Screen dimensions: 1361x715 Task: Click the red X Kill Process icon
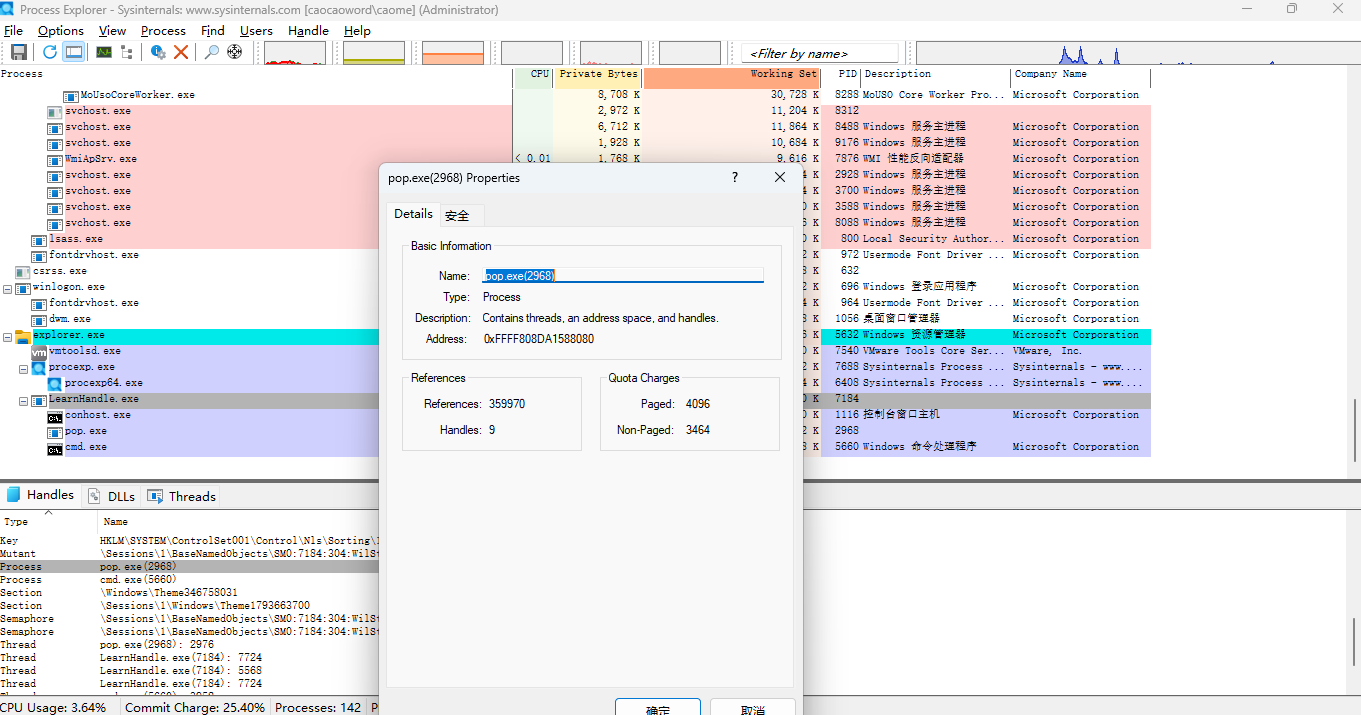tap(181, 52)
